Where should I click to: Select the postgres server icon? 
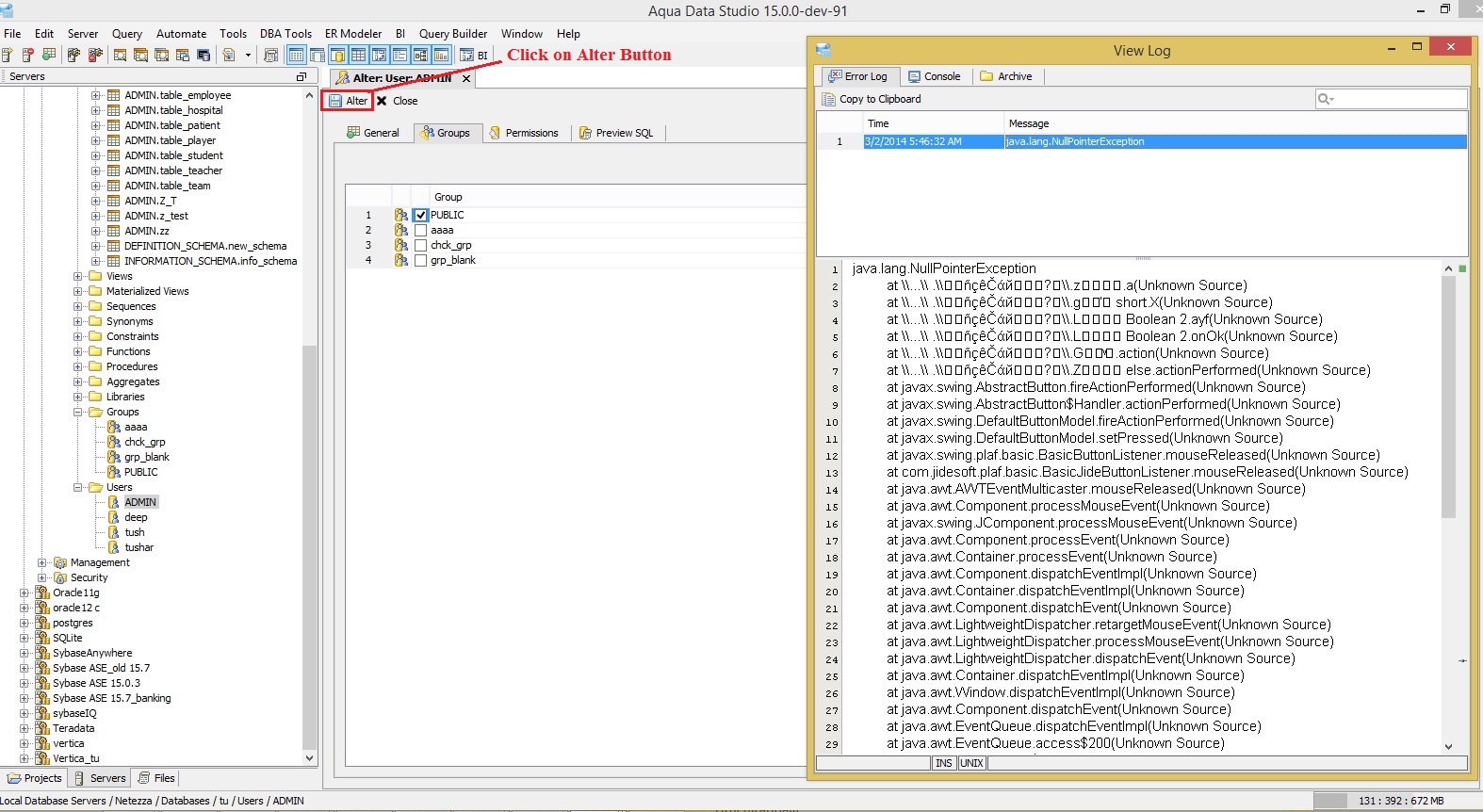click(42, 623)
